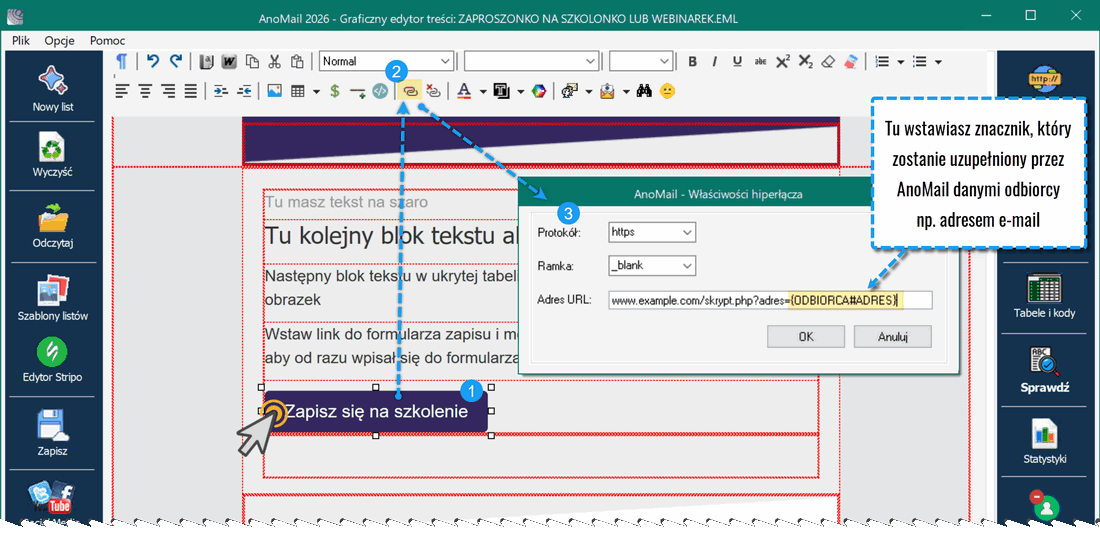Confirm hyperlink with OK button

pos(806,337)
